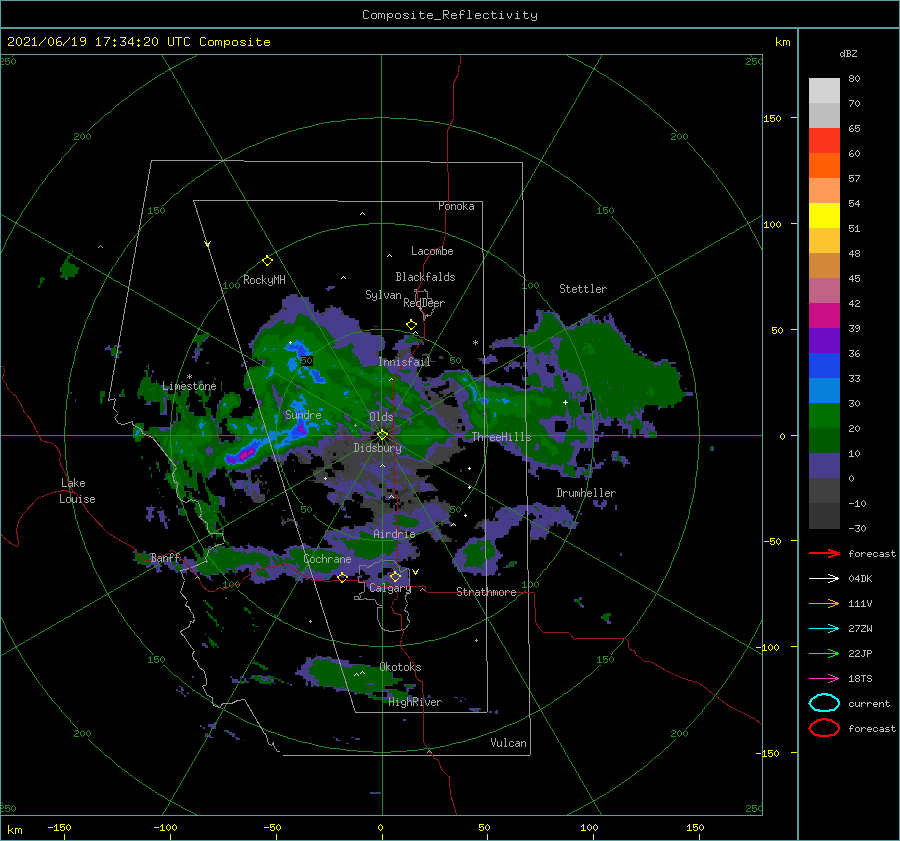Image resolution: width=900 pixels, height=841 pixels.
Task: Click the RedDeer city label
Action: click(424, 303)
